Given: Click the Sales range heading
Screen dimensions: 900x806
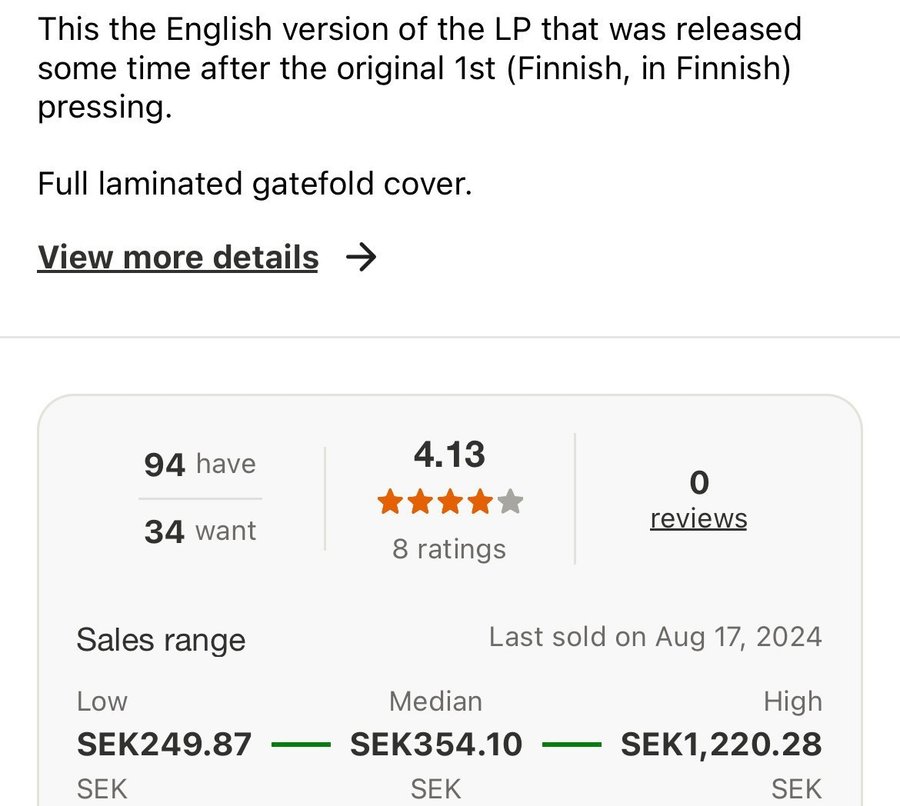Looking at the screenshot, I should 161,640.
